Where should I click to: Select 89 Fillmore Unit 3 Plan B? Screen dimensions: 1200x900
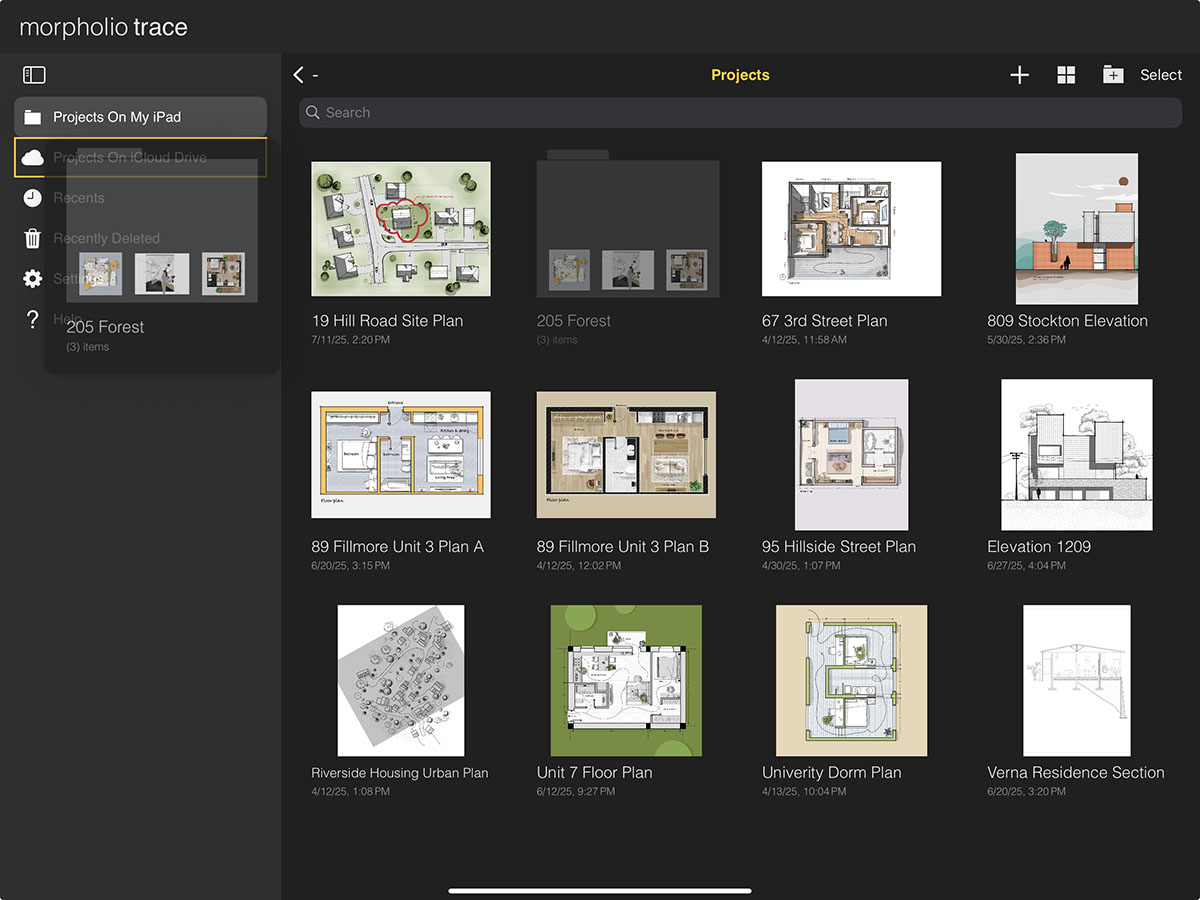tap(626, 455)
